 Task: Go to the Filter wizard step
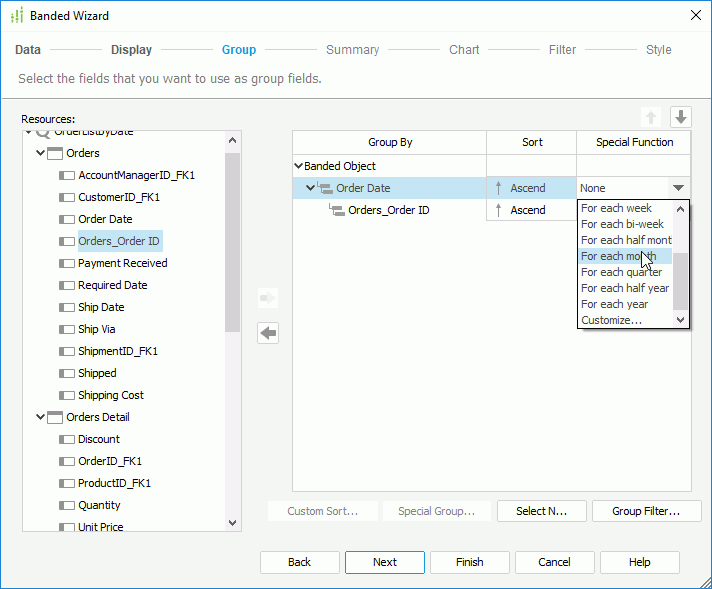point(562,49)
